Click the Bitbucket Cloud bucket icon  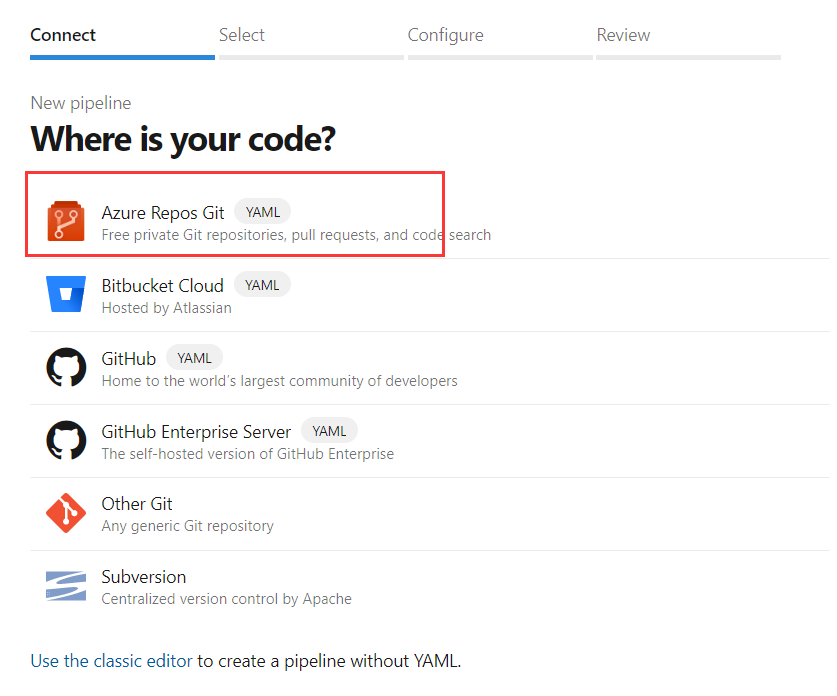point(66,294)
